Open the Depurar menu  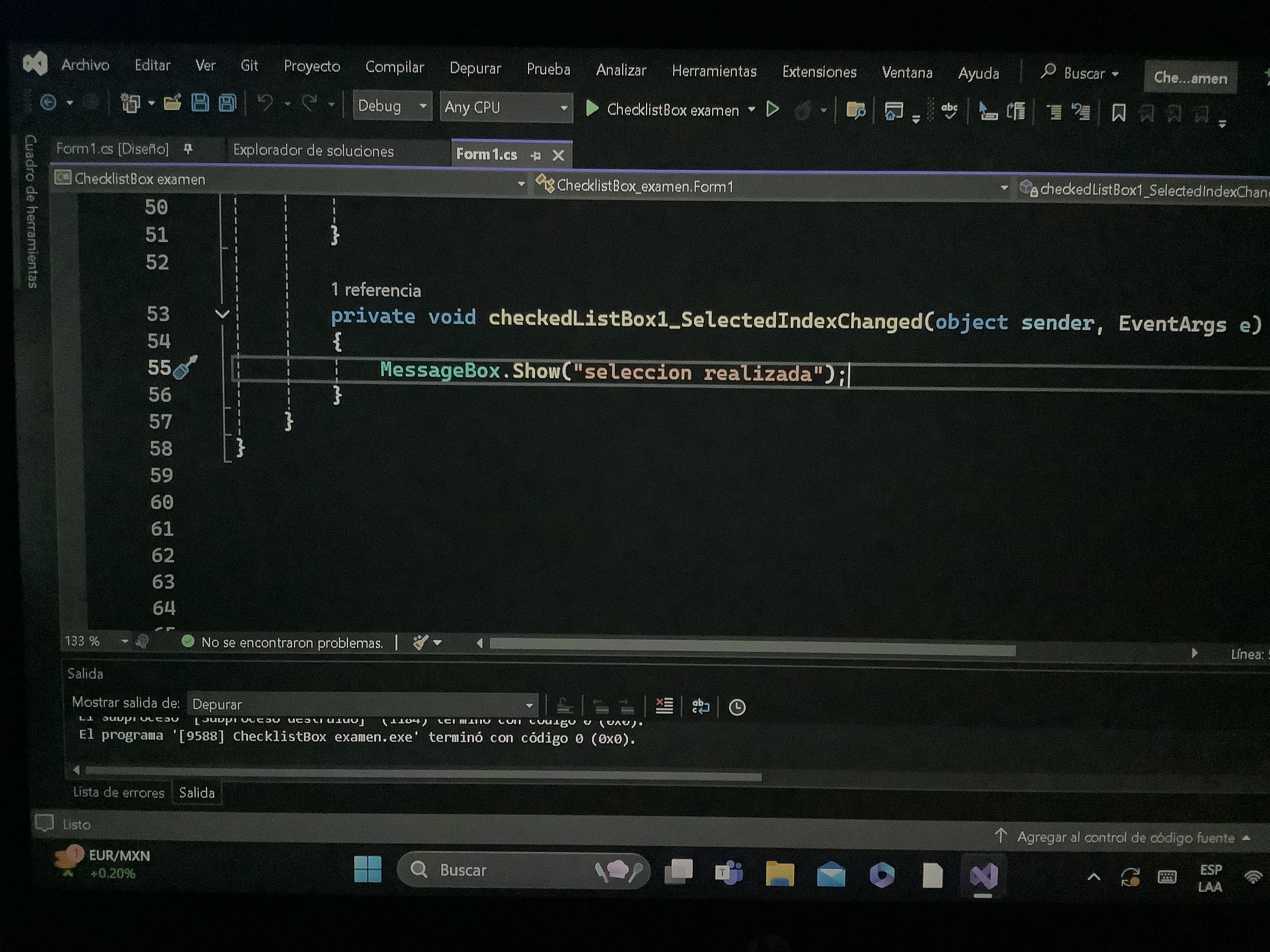click(x=475, y=68)
